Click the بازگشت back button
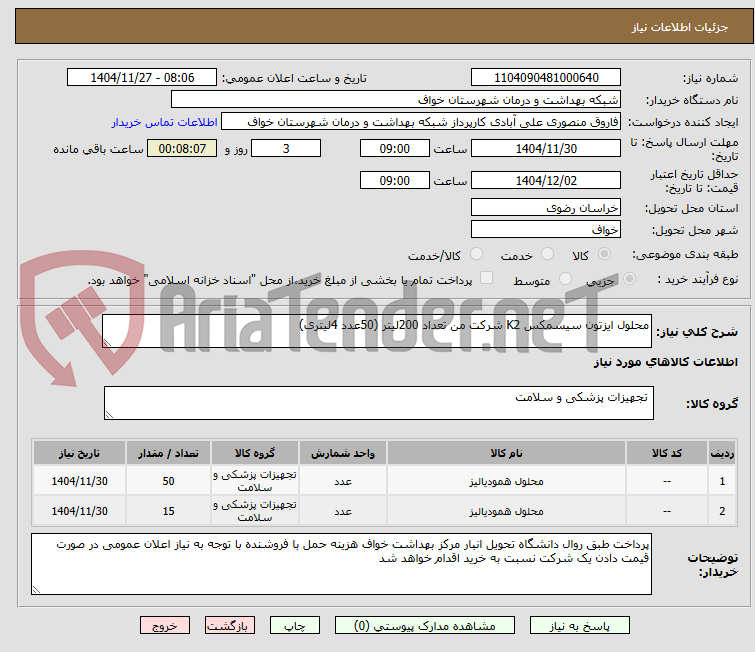Viewport: 755px width, 652px height. click(x=229, y=626)
